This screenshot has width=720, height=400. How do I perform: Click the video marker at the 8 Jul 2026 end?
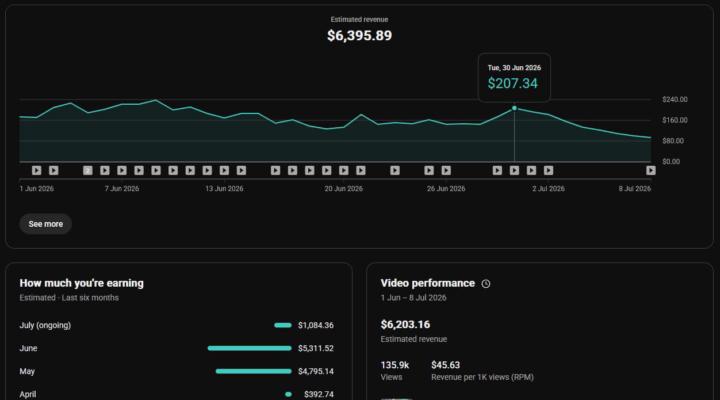pyautogui.click(x=651, y=170)
